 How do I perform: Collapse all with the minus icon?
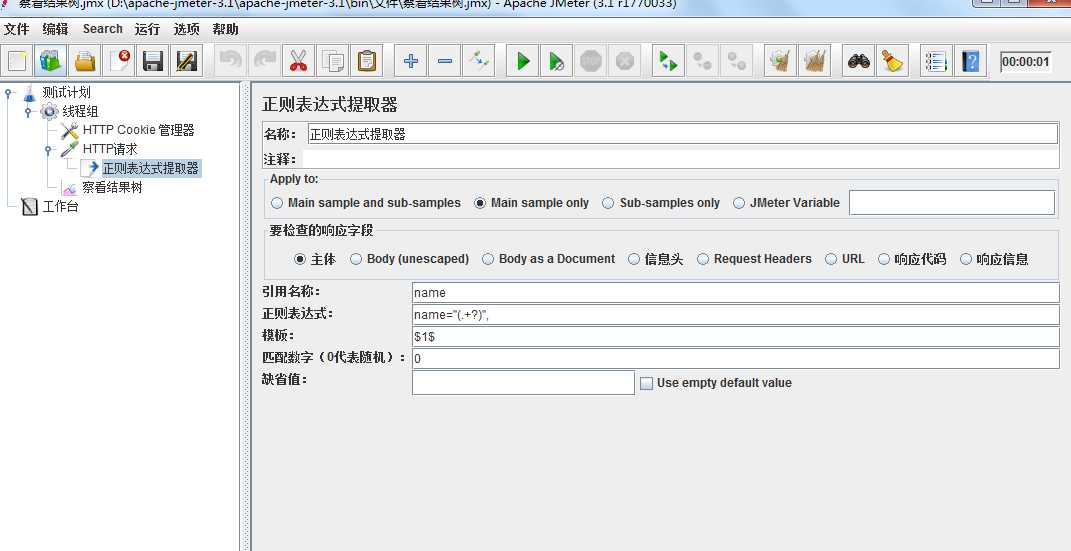click(x=445, y=61)
